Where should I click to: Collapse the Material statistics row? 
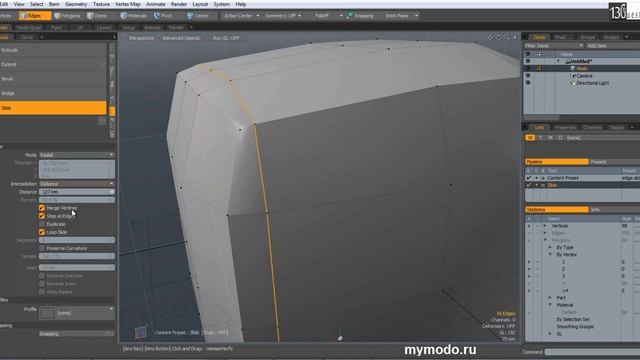coord(550,305)
